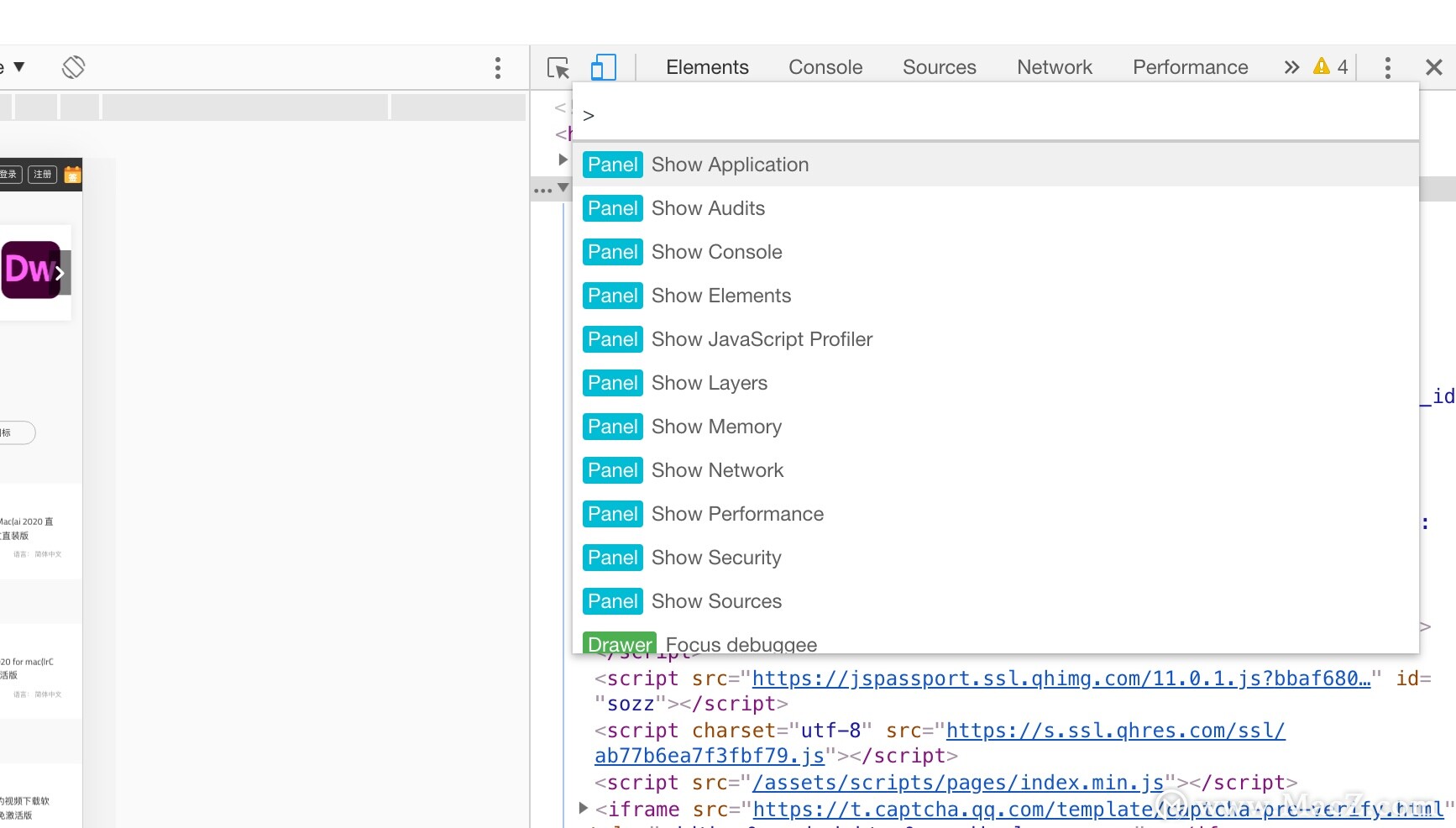
Task: Toggle the device toolbar icon
Action: pyautogui.click(x=603, y=67)
